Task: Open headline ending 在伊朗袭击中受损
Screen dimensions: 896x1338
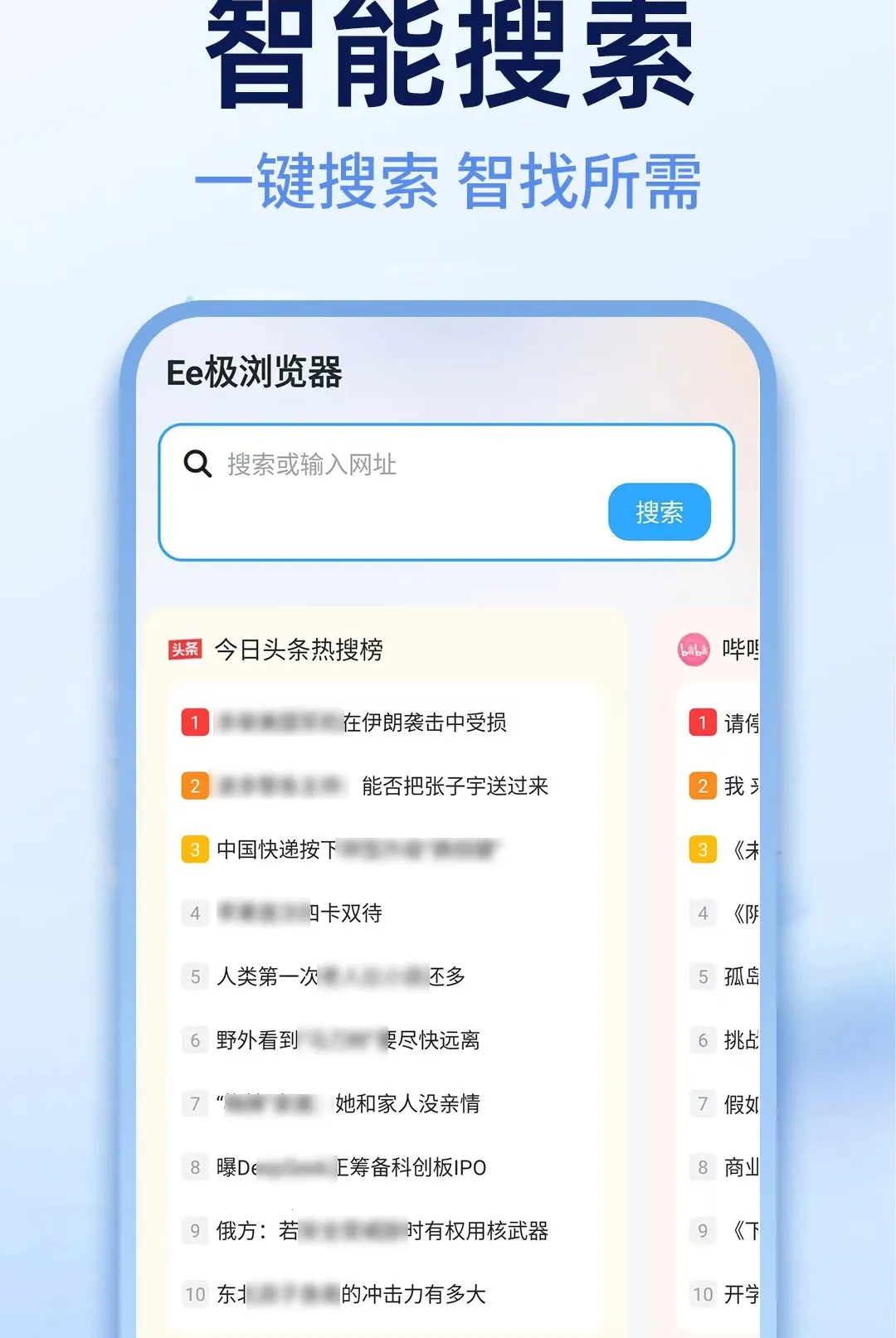Action: point(362,723)
